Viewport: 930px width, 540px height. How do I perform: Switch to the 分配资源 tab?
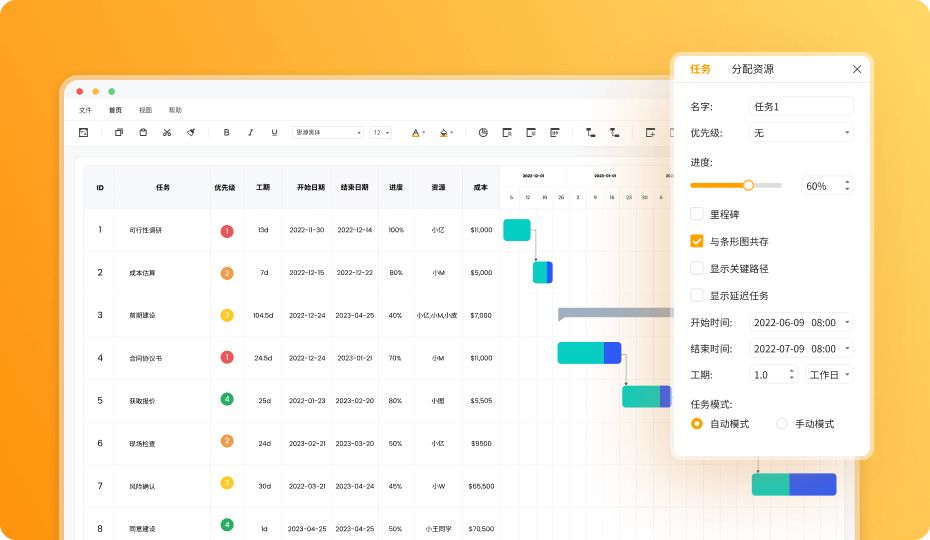tap(753, 69)
